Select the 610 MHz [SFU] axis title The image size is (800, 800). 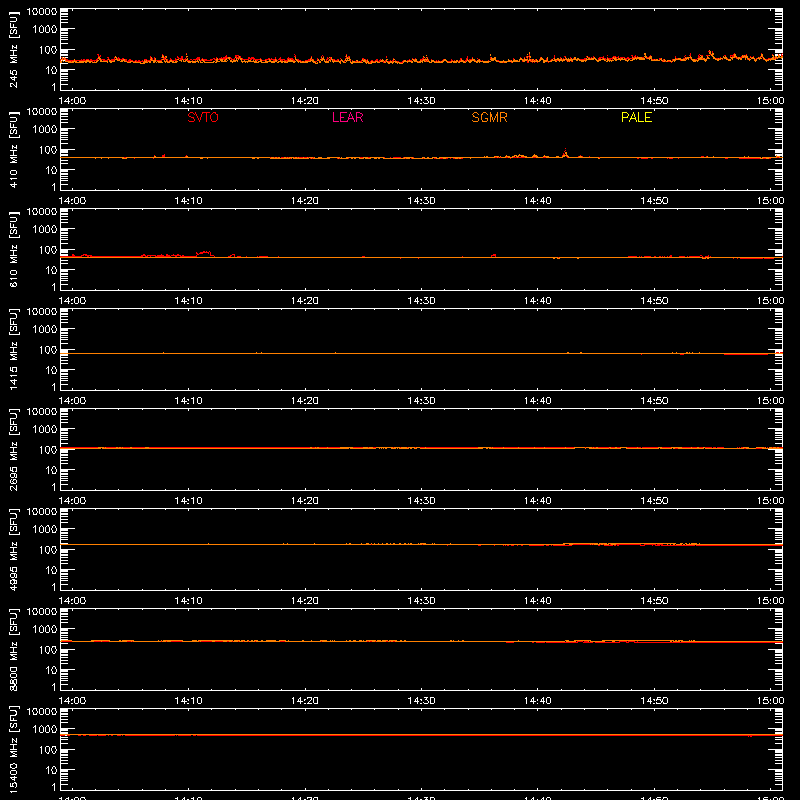14,249
